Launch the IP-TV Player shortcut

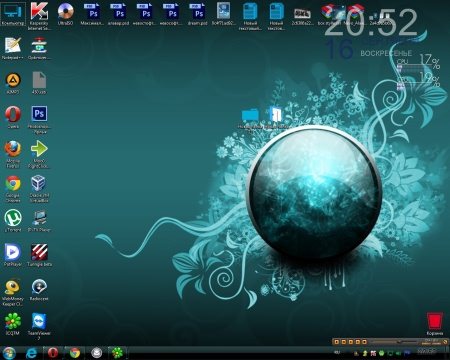click(x=39, y=221)
